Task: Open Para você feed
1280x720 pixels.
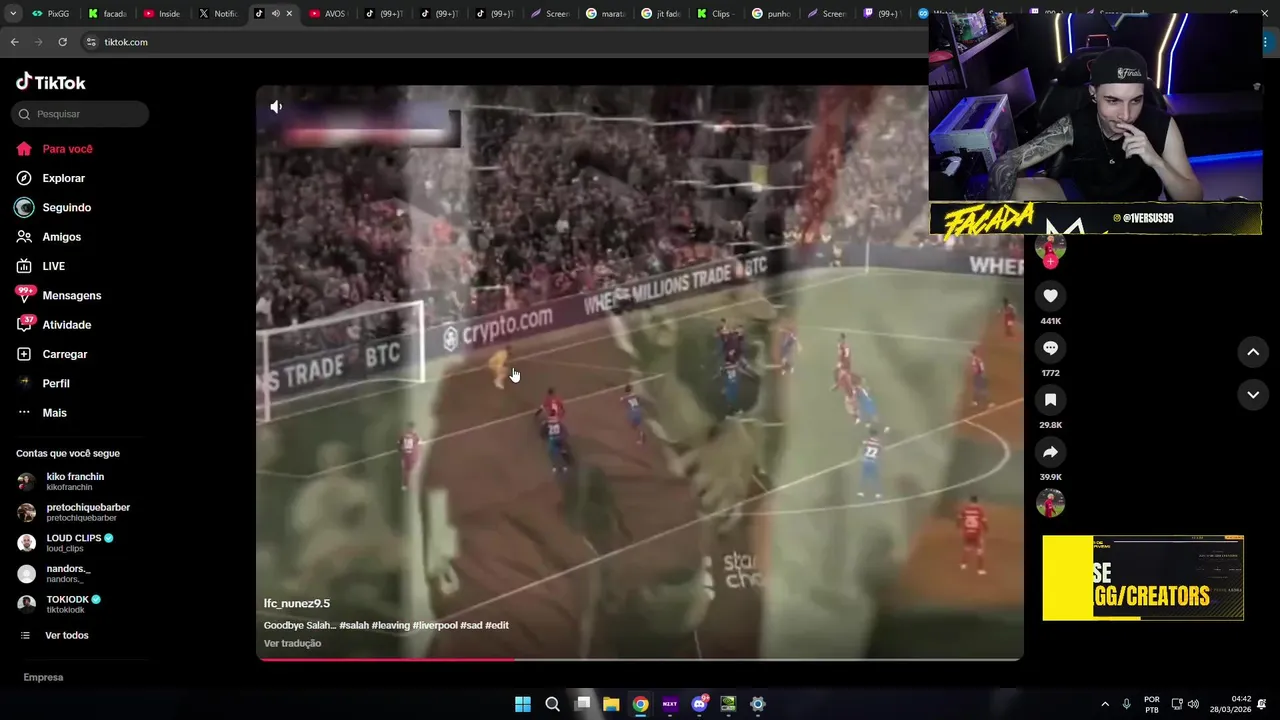Action: pyautogui.click(x=55, y=149)
